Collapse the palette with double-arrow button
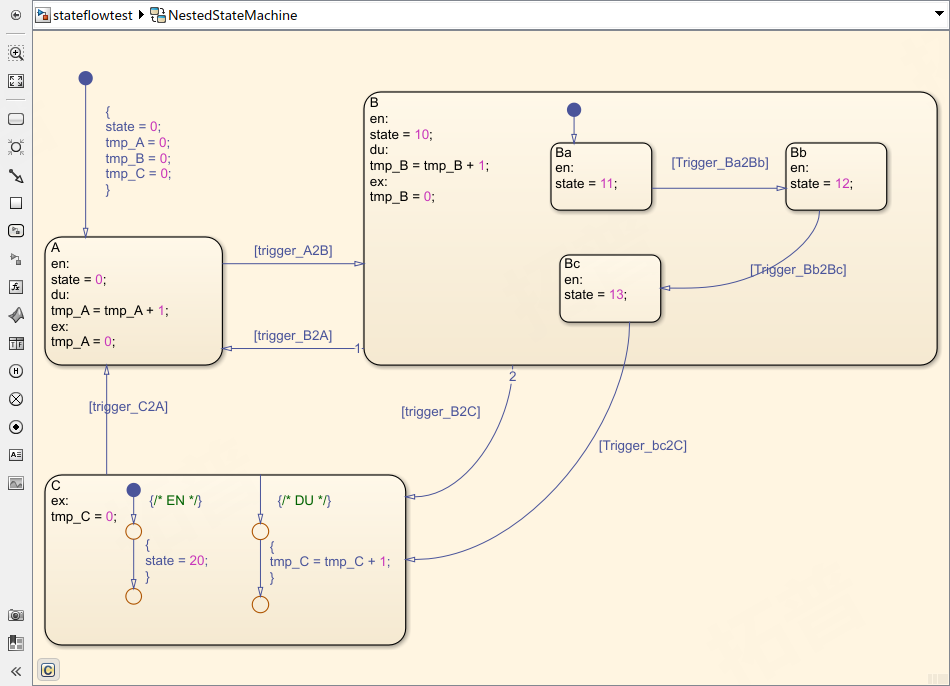950x686 pixels. 16,671
